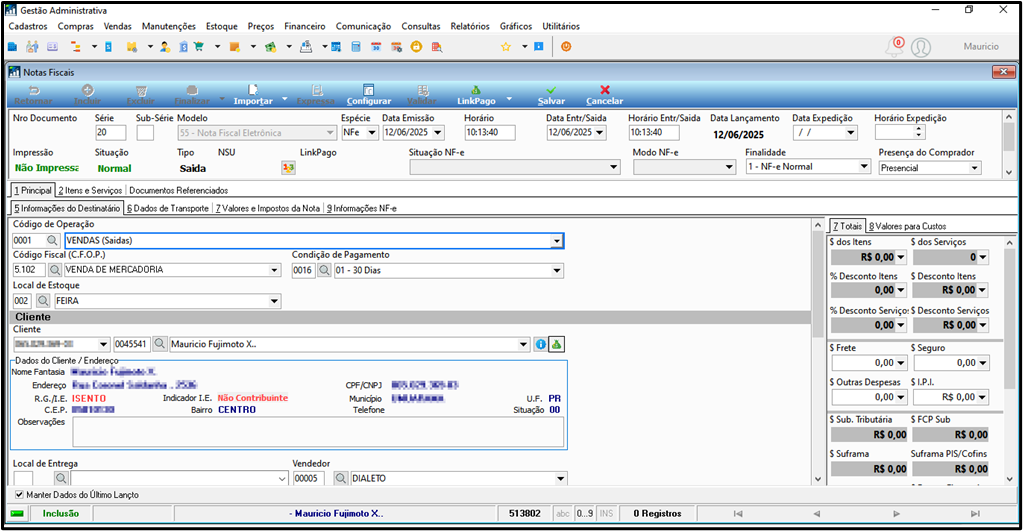Image resolution: width=1023 pixels, height=531 pixels.
Task: Click the yellow star favorites icon
Action: tap(506, 47)
